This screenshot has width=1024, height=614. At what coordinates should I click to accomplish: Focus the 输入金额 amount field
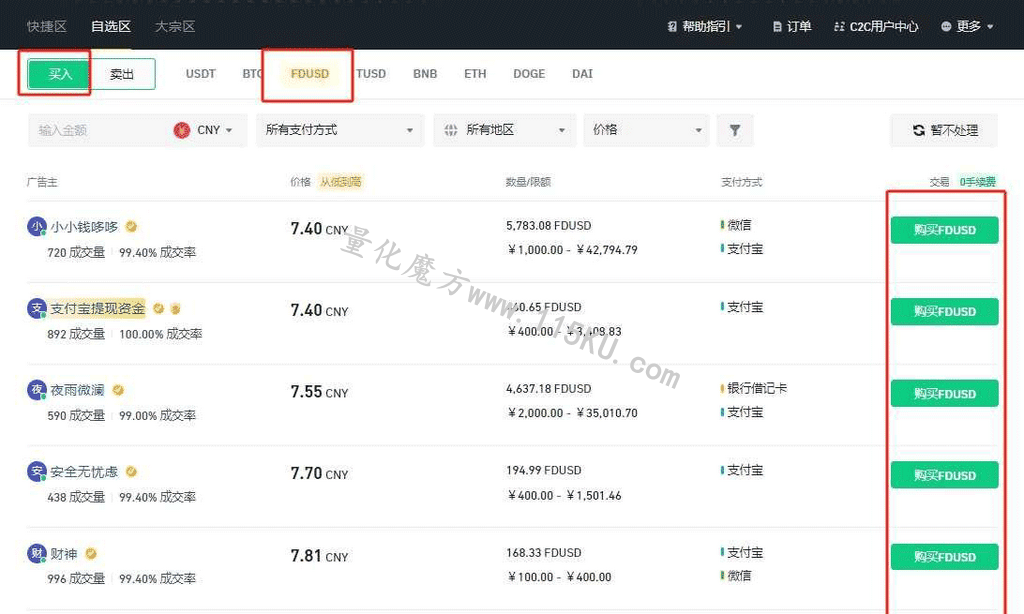click(98, 130)
